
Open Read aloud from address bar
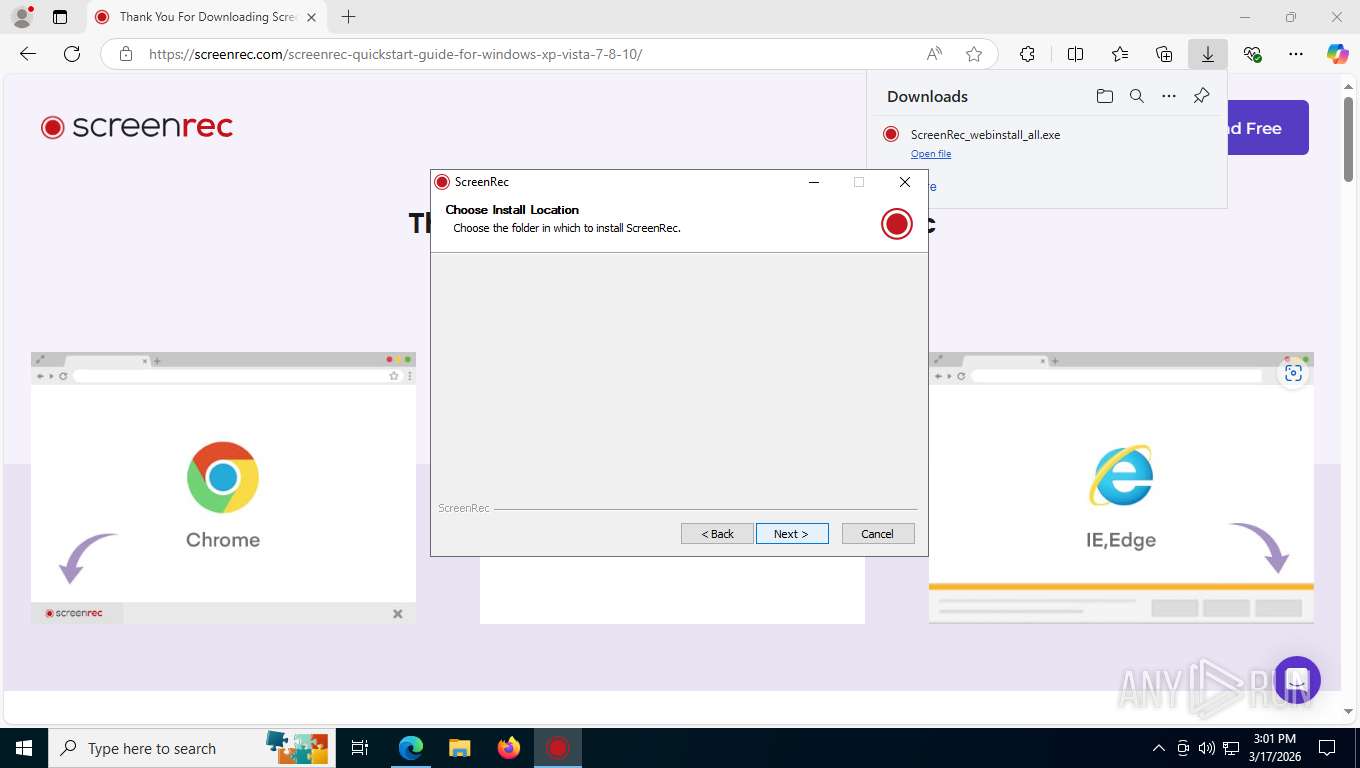click(x=934, y=54)
